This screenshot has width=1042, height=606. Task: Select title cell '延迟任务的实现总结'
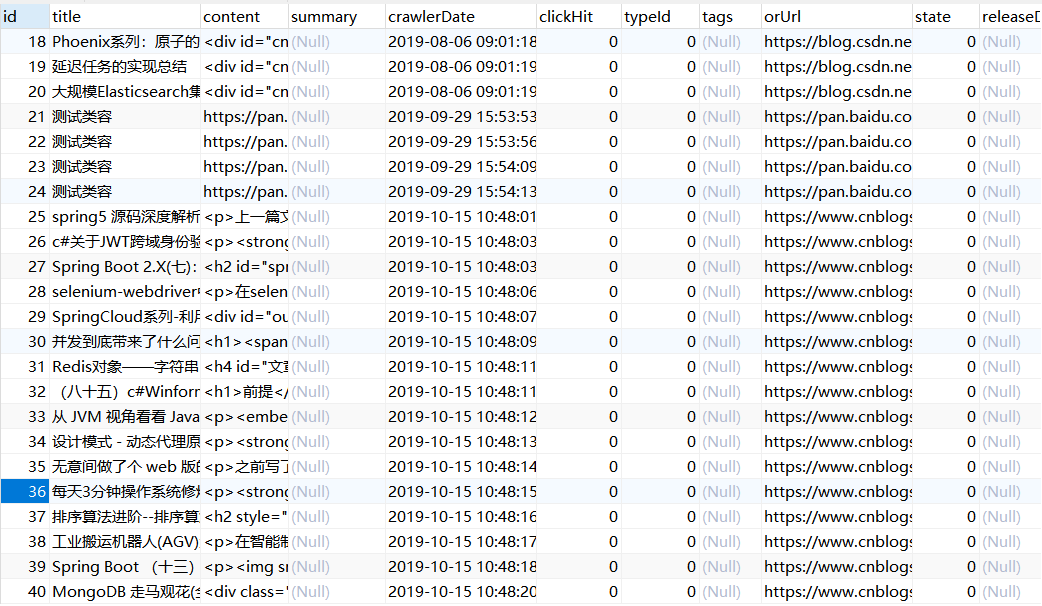(125, 66)
